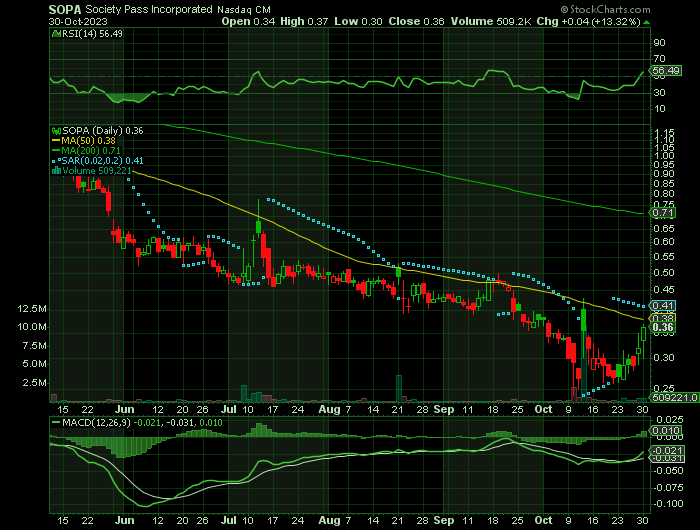The height and width of the screenshot is (530, 700).
Task: Click the Low 0.30 value
Action: coord(358,21)
